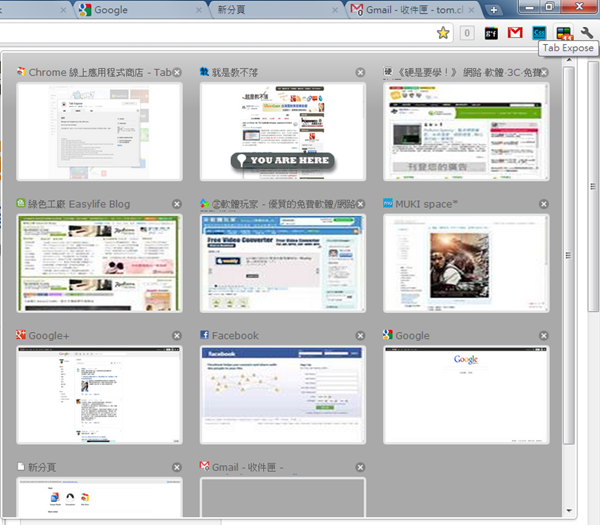The image size is (600, 525).
Task: Close the 硬是要學 tab preview
Action: pyautogui.click(x=544, y=72)
